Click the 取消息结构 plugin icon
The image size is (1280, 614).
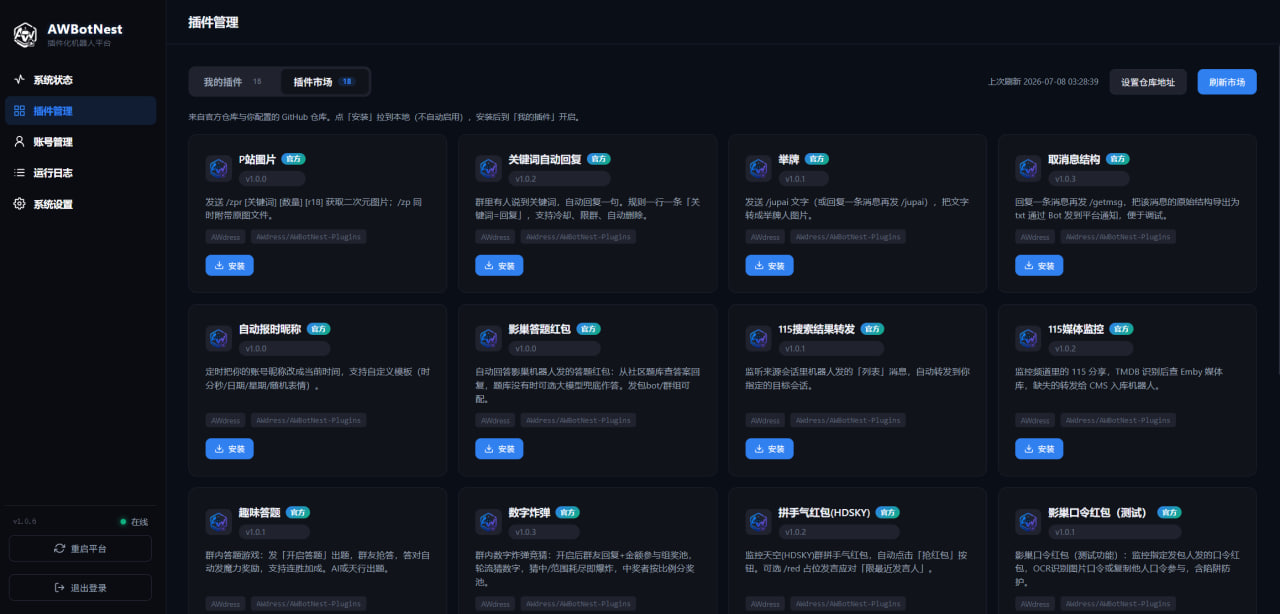(x=1028, y=168)
